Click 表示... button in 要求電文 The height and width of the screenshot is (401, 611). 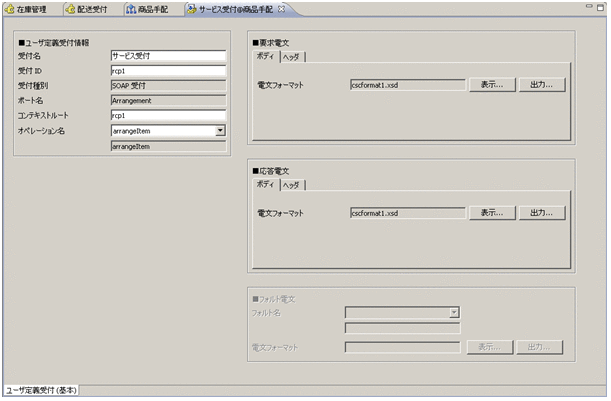[x=492, y=85]
